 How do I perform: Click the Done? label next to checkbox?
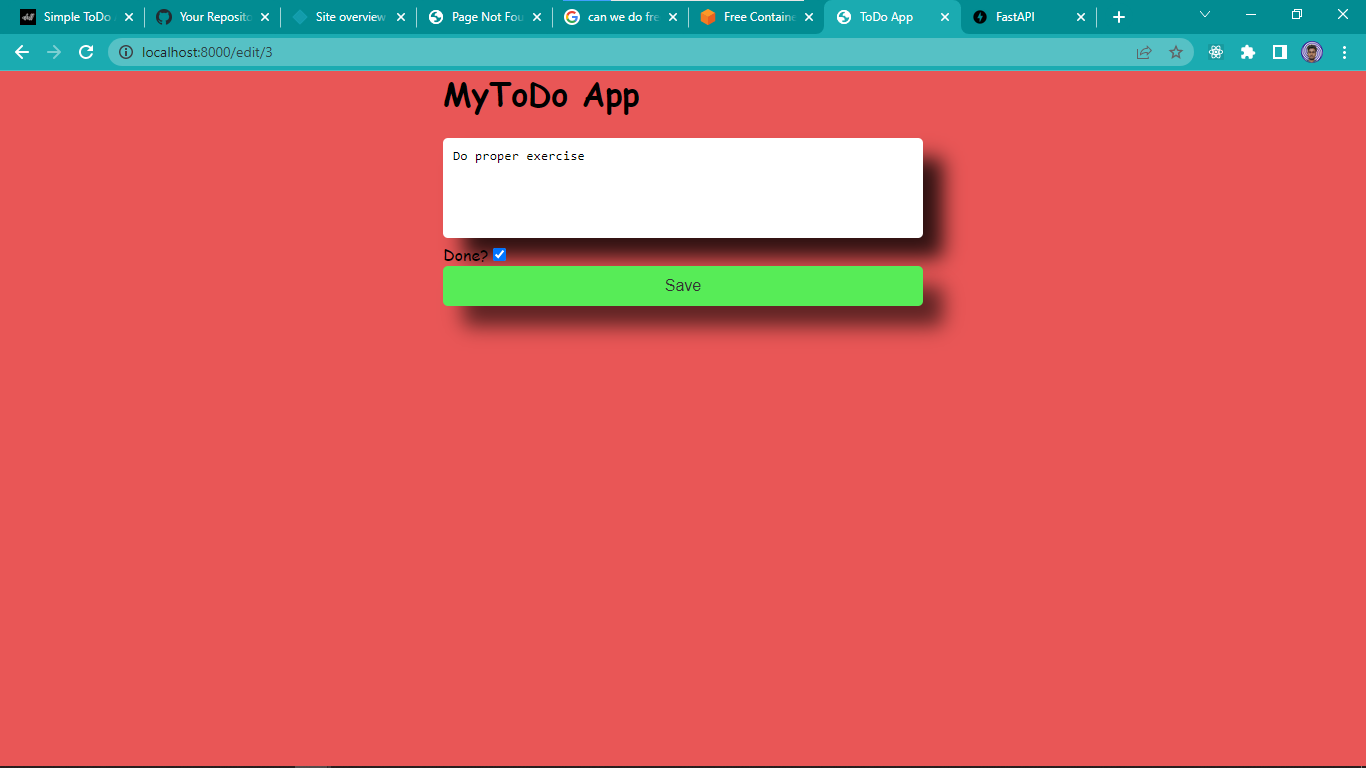point(464,255)
